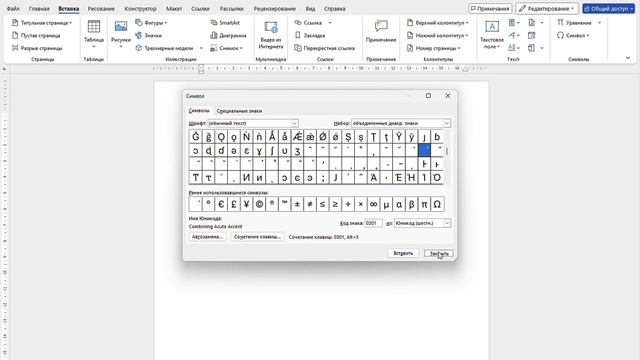The width and height of the screenshot is (640, 360).
Task: Switch to the Конструктор tab
Action: [140, 9]
